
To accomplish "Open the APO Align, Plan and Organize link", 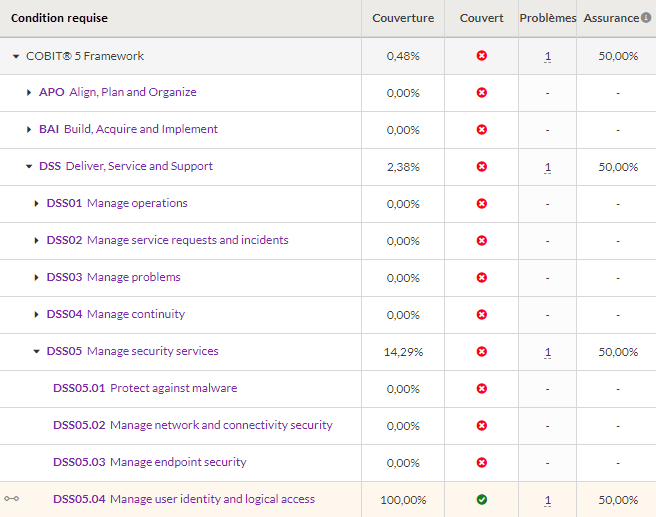I will click(x=118, y=92).
